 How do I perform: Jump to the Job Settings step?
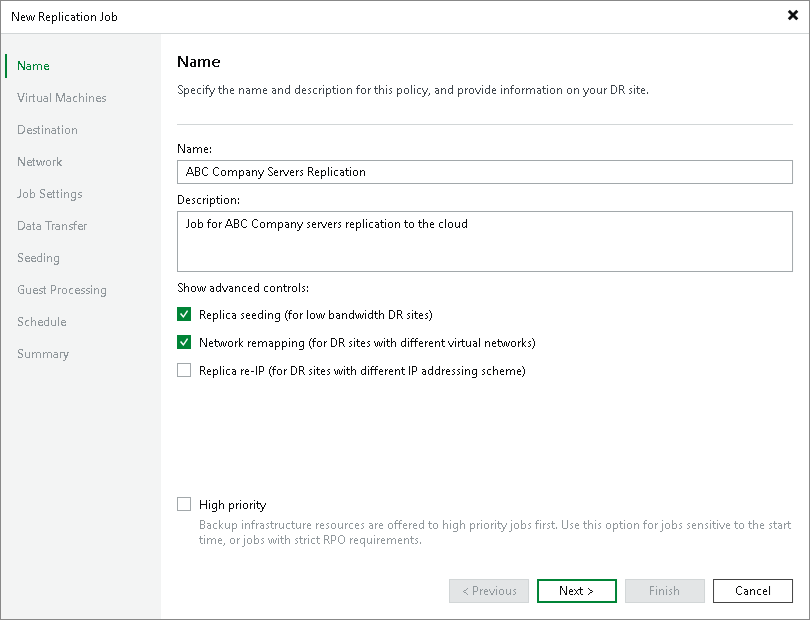[50, 194]
